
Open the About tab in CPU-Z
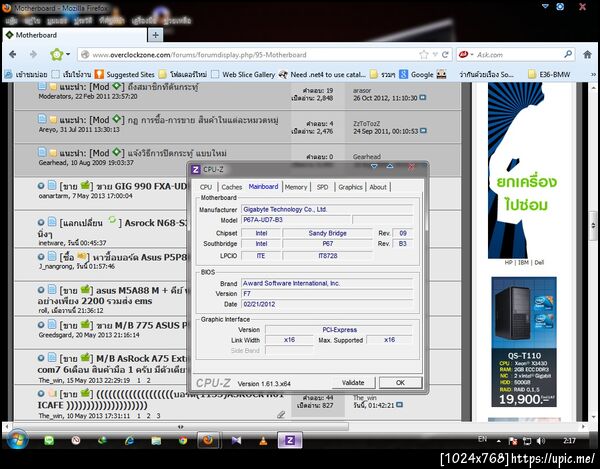click(378, 187)
